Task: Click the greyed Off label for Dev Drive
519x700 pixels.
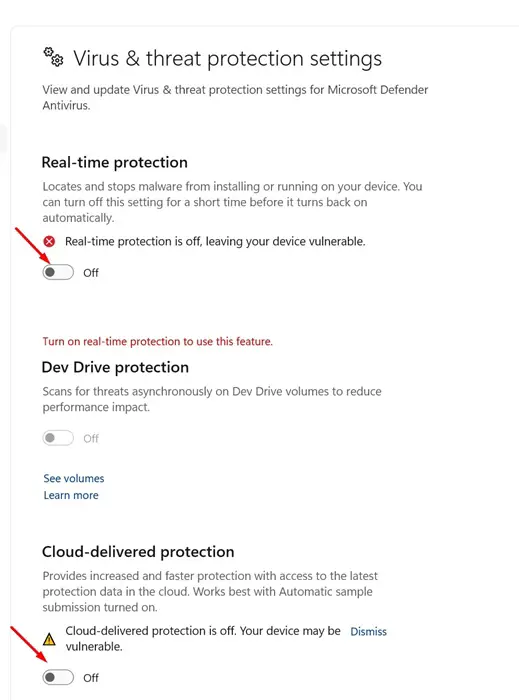Action: click(91, 438)
